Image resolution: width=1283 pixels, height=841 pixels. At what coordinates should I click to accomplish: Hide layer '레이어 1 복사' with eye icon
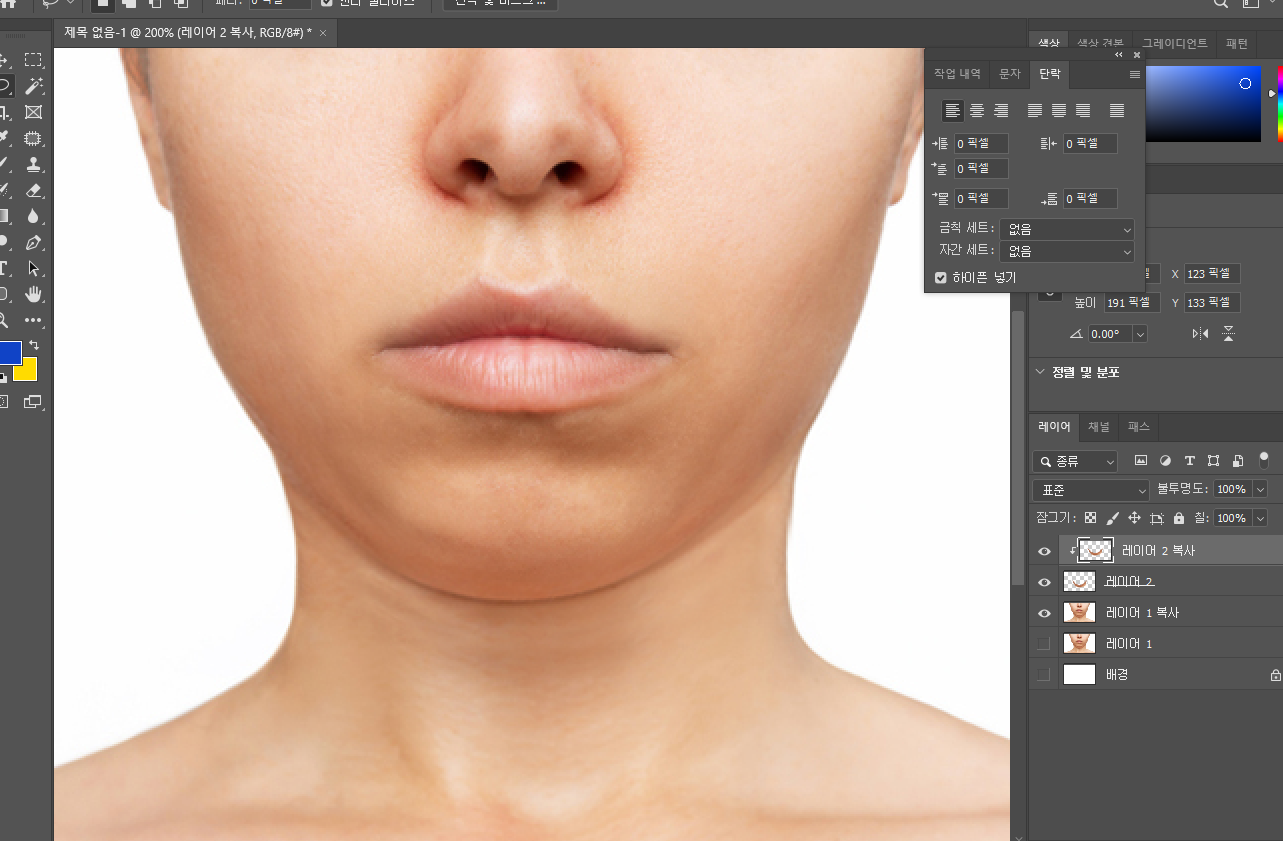pos(1044,613)
